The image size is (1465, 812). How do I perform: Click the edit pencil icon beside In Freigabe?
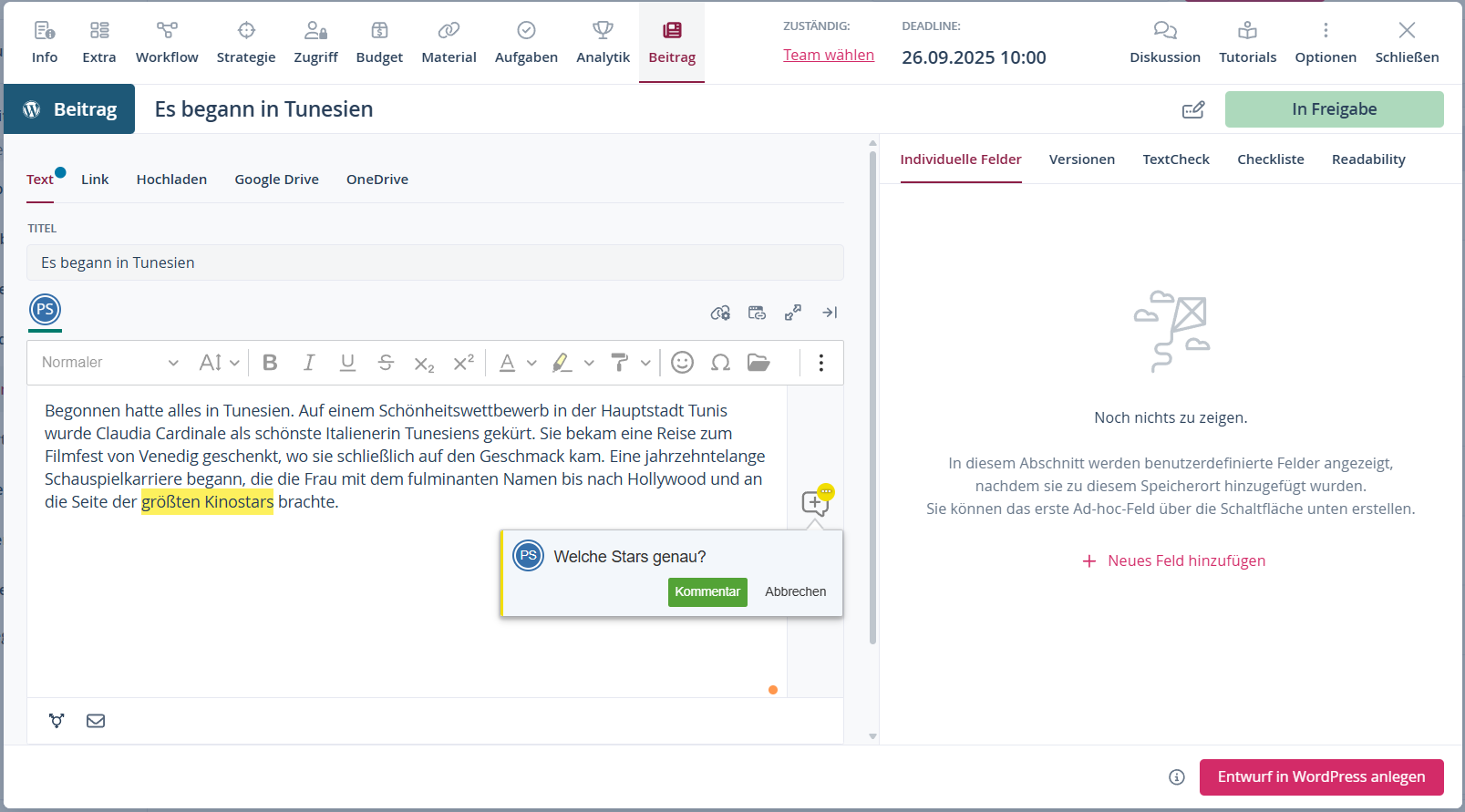(x=1193, y=109)
